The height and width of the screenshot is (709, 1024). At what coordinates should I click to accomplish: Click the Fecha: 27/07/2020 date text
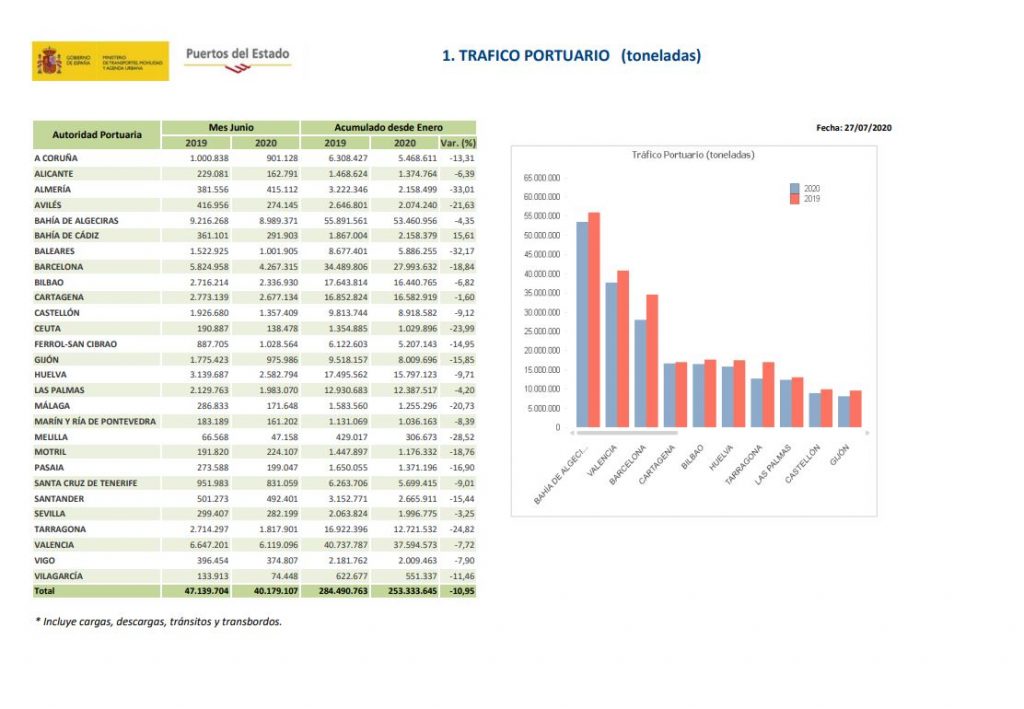[x=853, y=128]
